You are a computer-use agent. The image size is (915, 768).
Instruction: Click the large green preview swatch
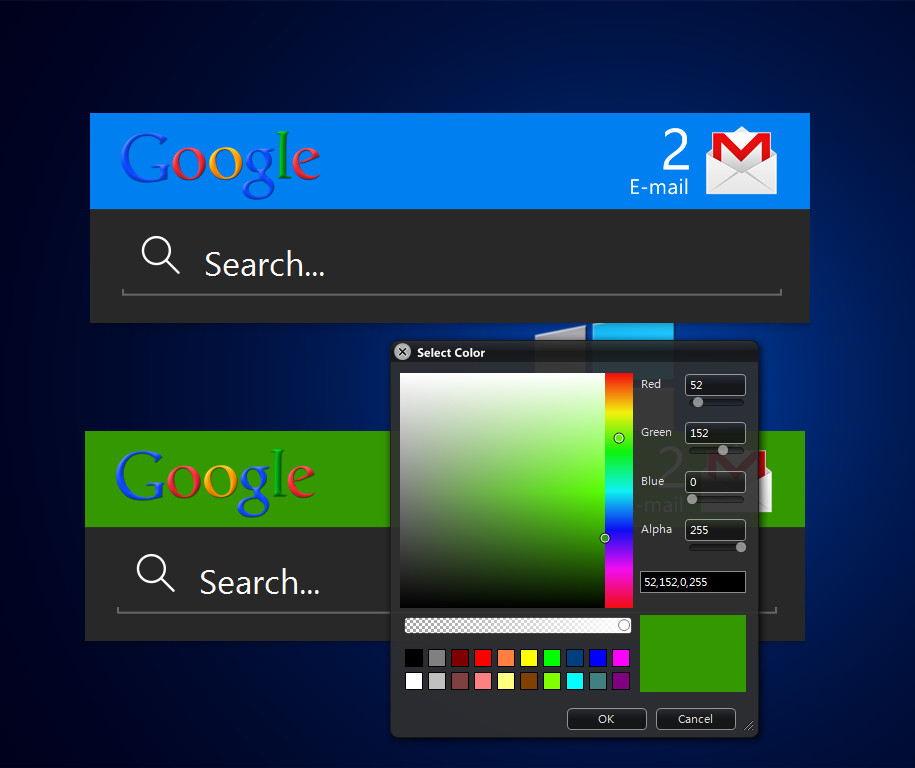click(x=693, y=653)
